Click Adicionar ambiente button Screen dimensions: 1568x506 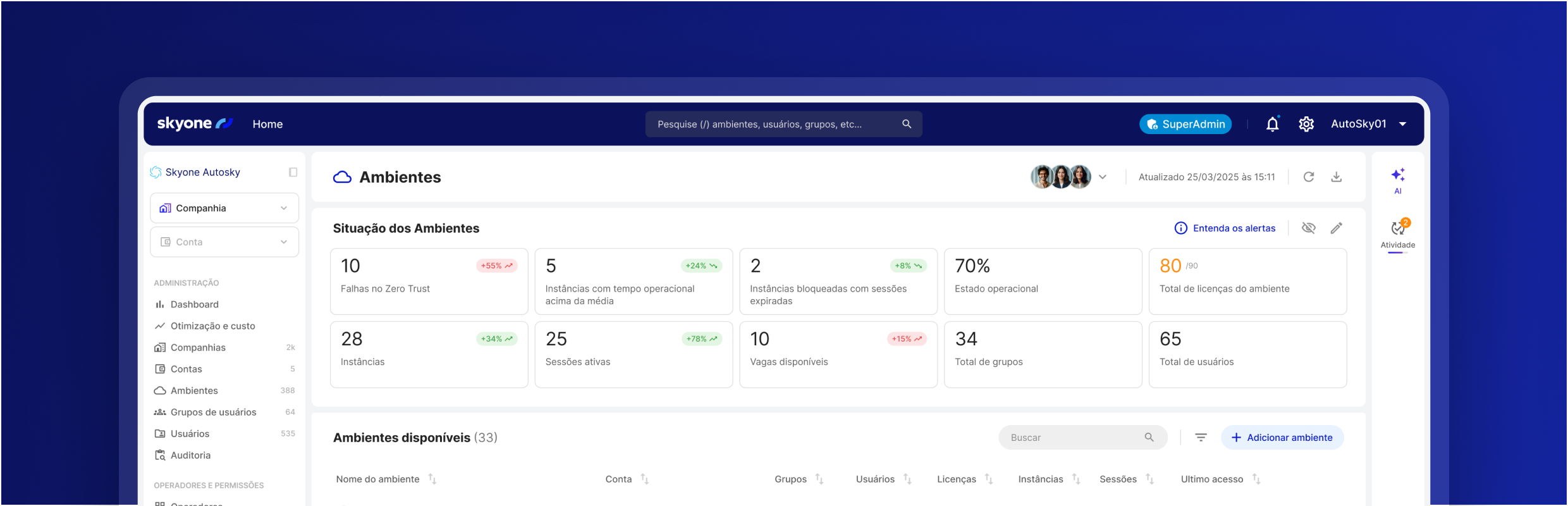click(1282, 438)
